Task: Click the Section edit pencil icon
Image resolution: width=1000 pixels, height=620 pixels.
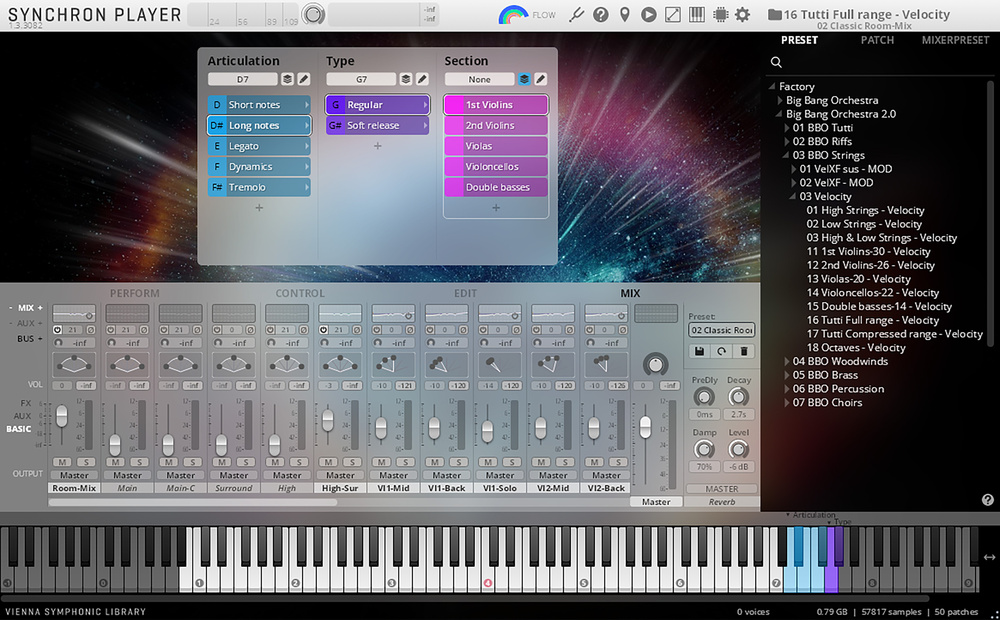Action: pos(541,79)
